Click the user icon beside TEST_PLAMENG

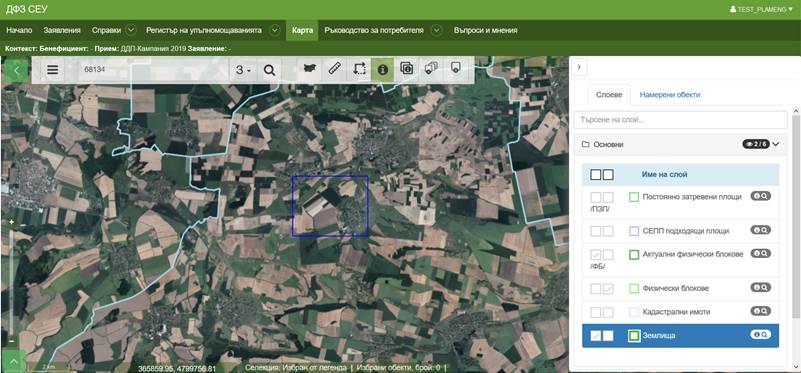(x=733, y=9)
